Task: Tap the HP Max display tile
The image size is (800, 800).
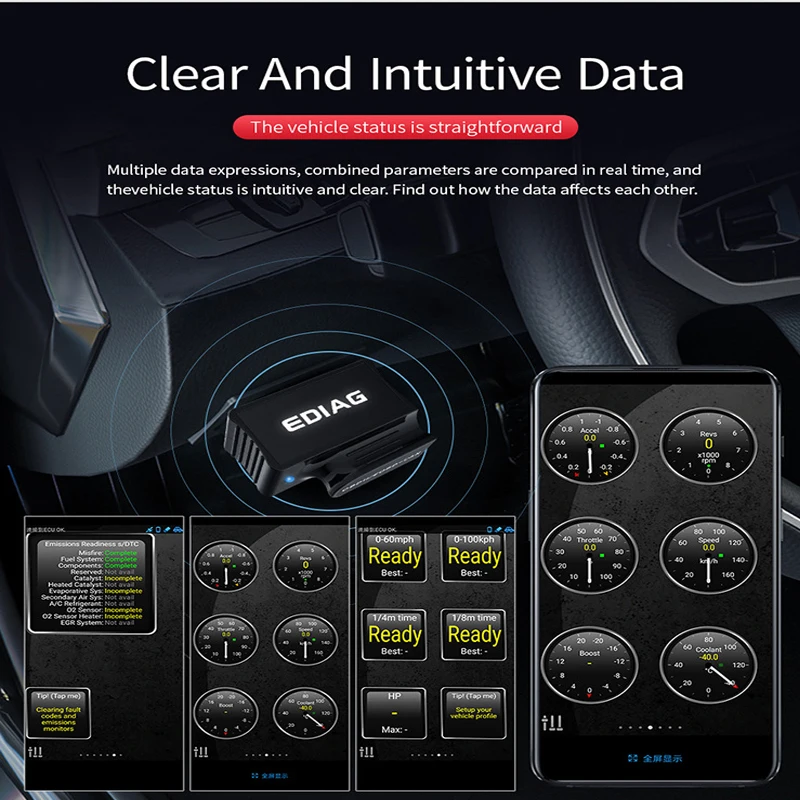Action: coord(394,713)
